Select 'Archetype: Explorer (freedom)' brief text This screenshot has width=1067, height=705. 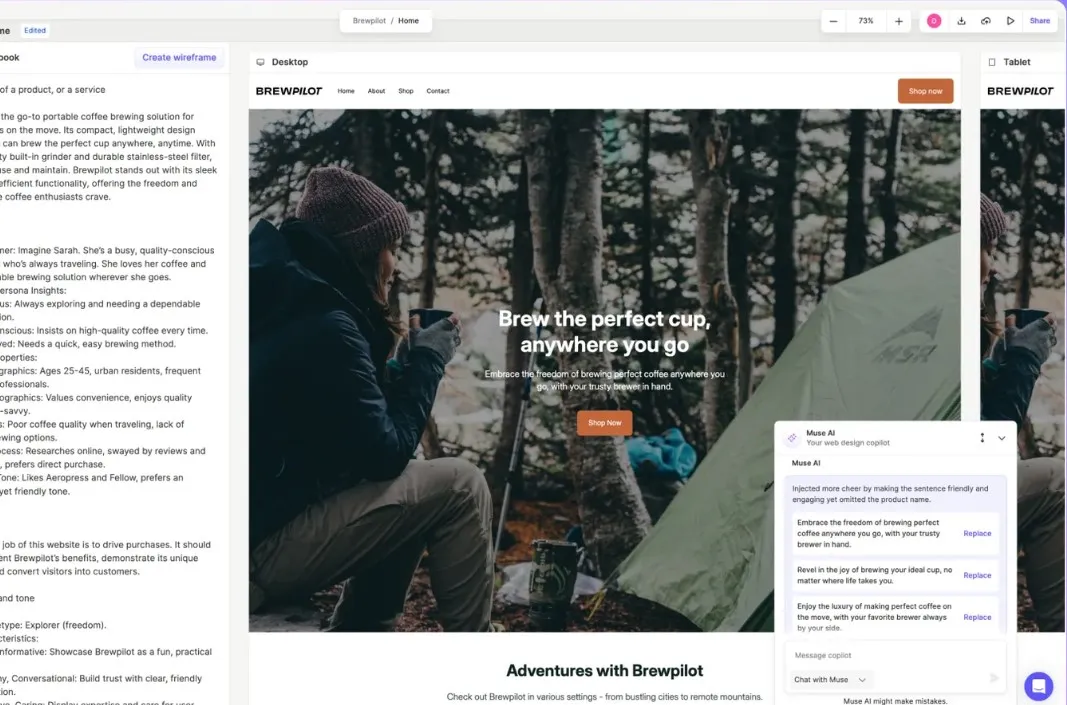coord(53,625)
